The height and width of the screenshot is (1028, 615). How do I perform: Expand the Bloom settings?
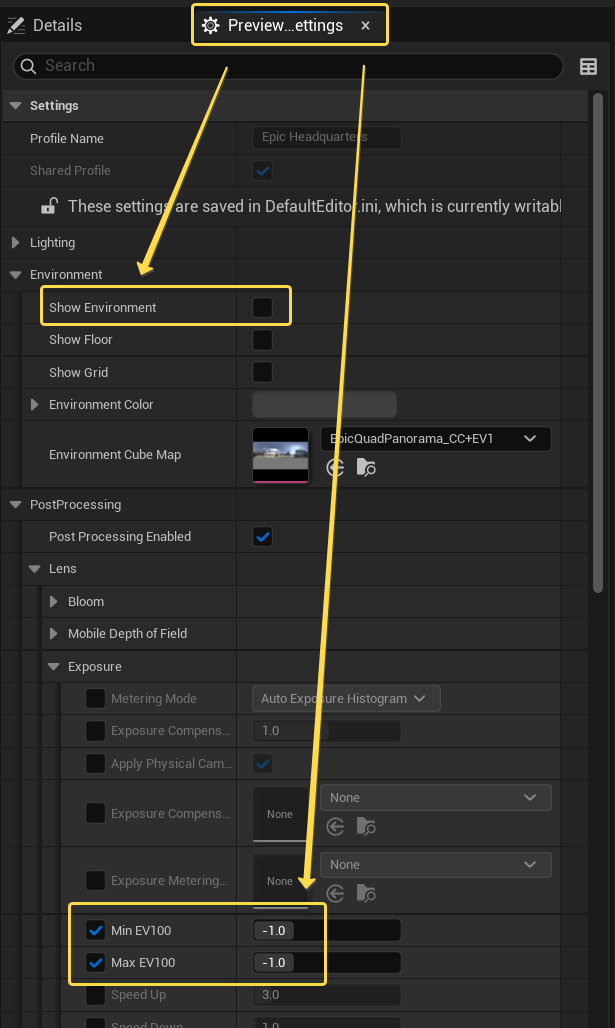[x=54, y=601]
